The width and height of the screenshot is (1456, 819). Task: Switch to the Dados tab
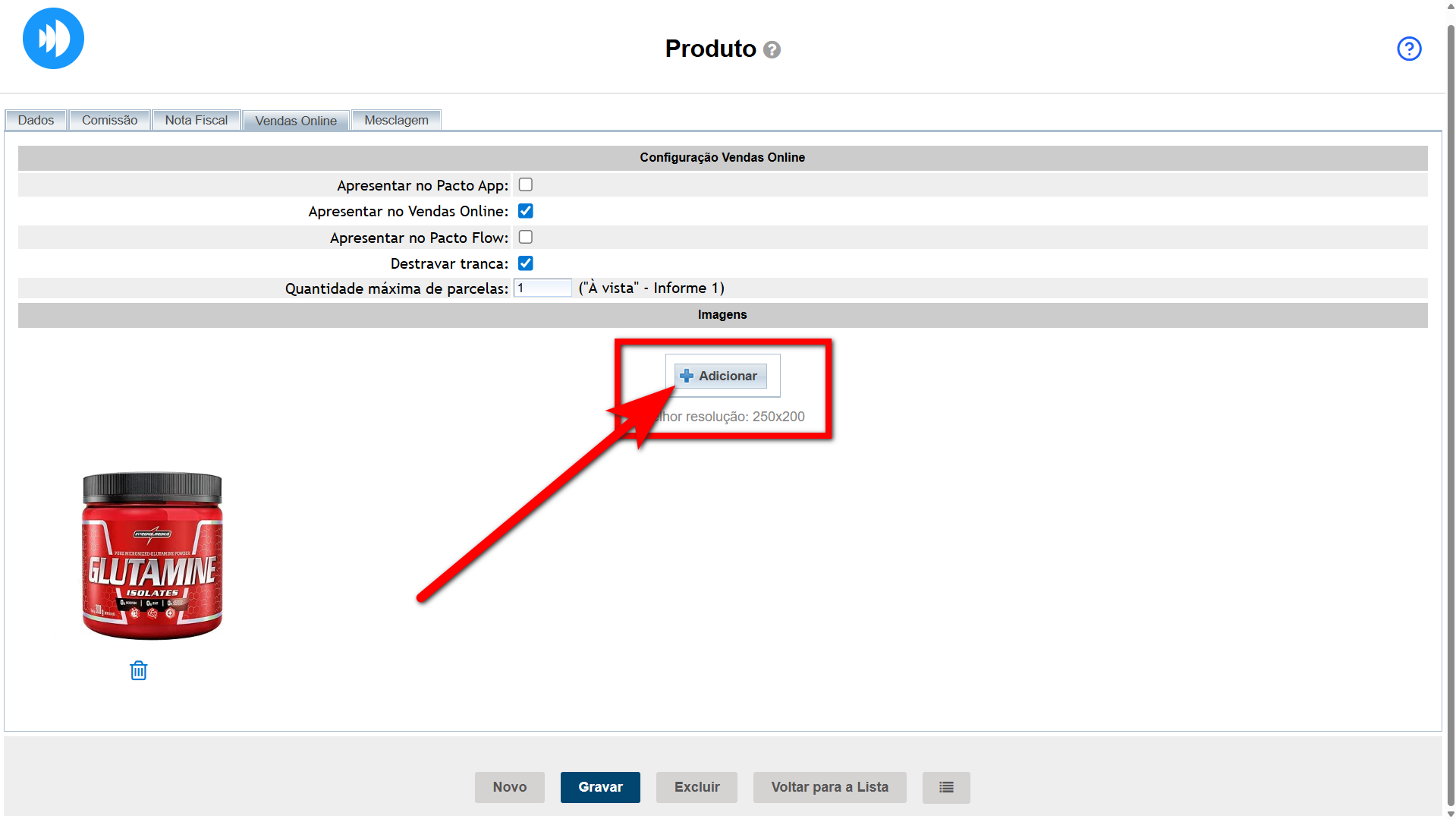(36, 120)
